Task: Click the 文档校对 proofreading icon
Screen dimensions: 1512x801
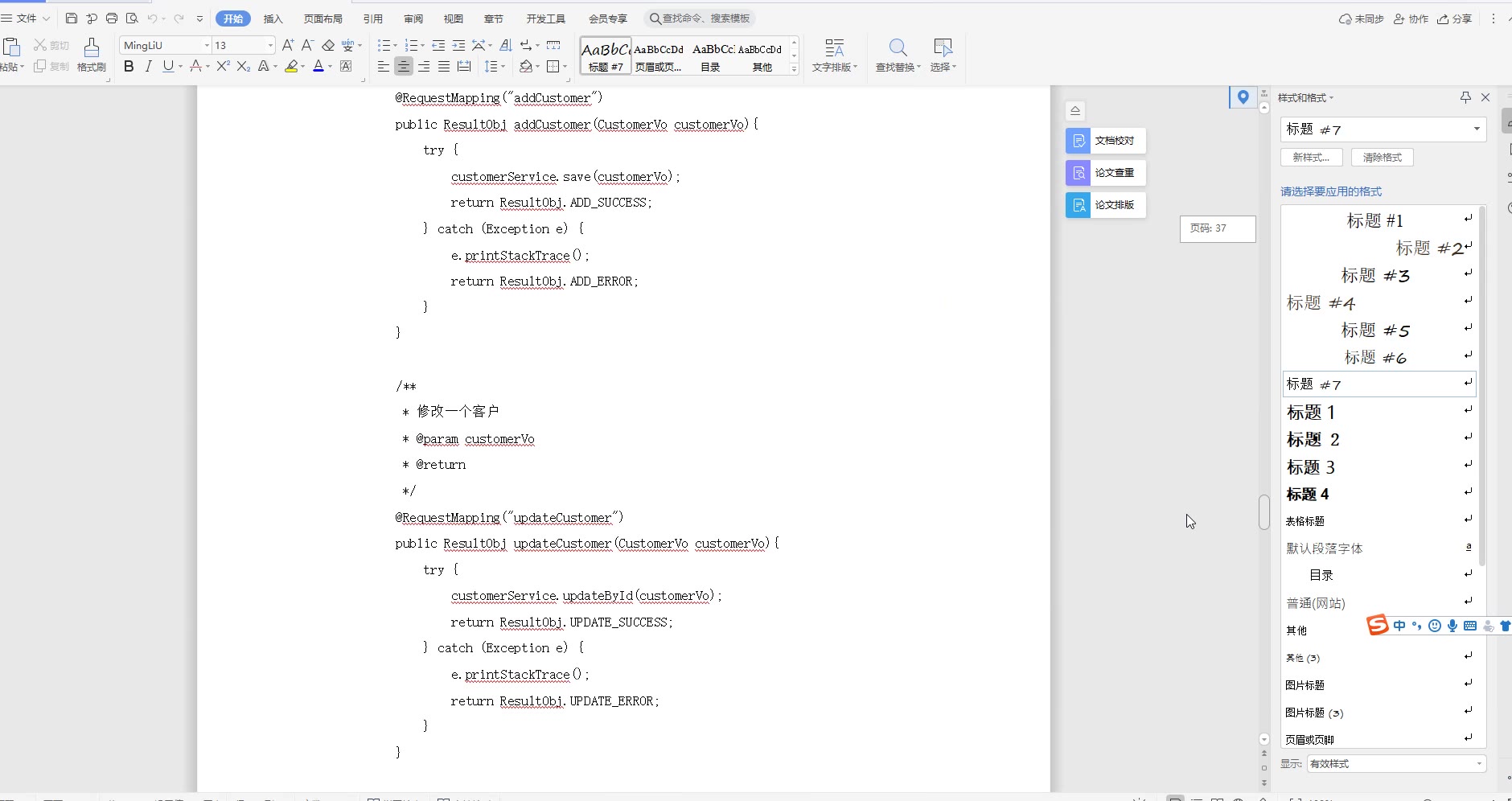Action: click(1078, 141)
